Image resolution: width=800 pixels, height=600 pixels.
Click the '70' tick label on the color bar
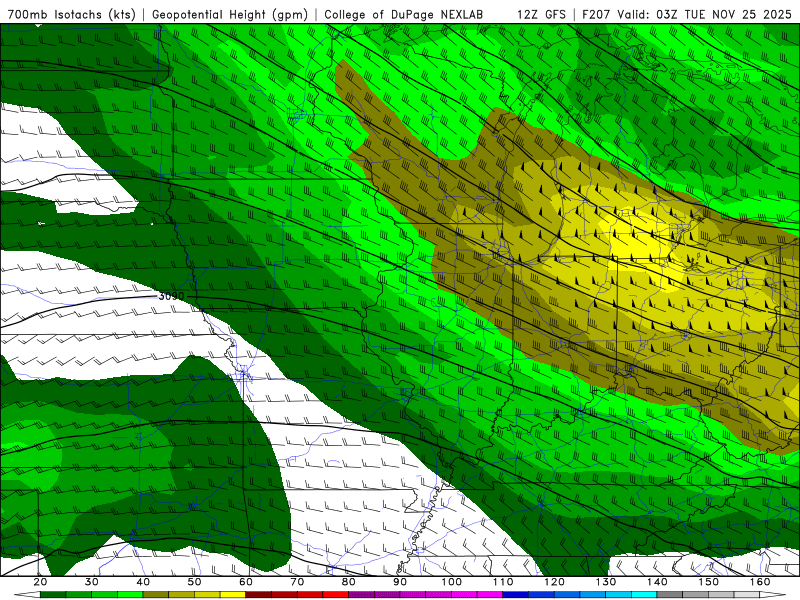coord(297,582)
